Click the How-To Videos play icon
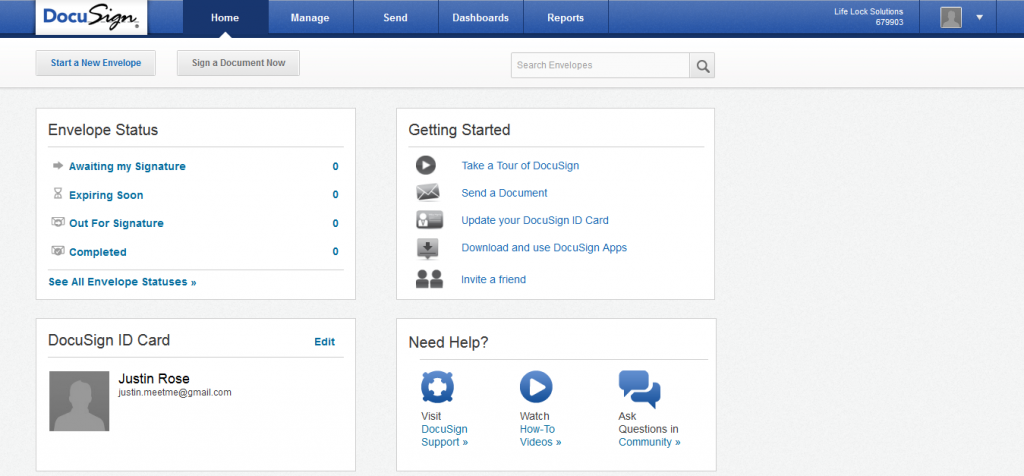Image resolution: width=1024 pixels, height=476 pixels. (536, 387)
